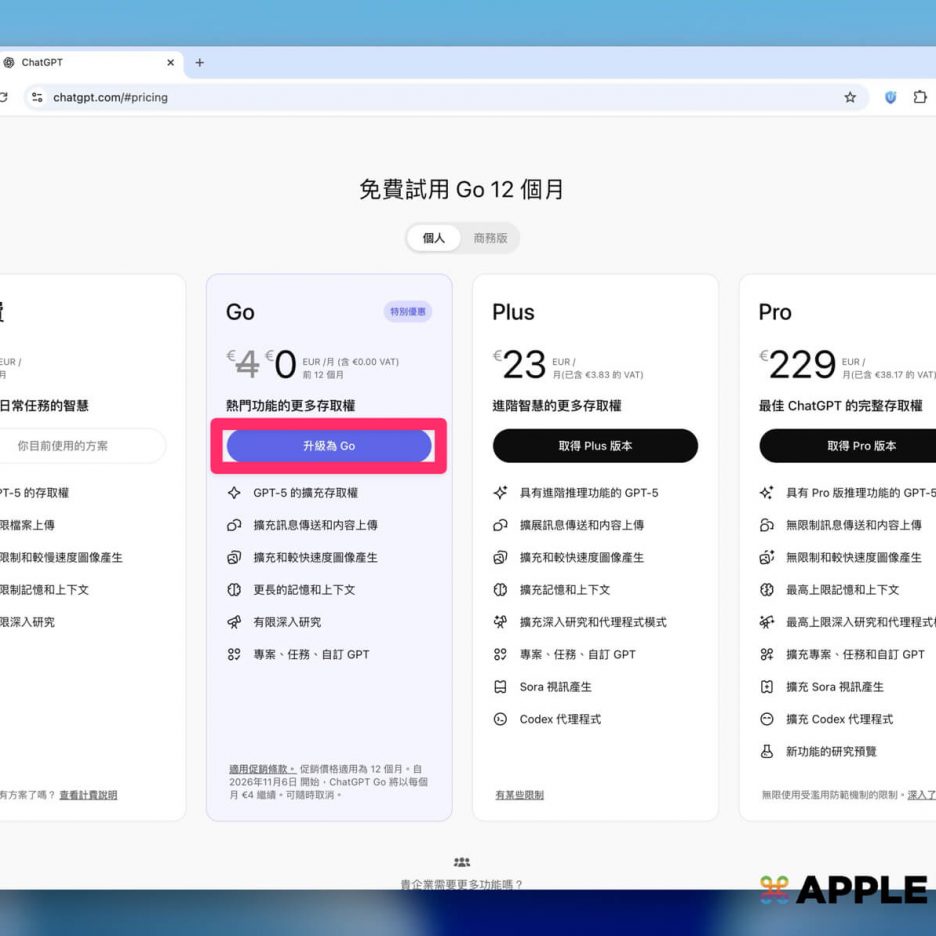The image size is (936, 936).
Task: Click the 升級為 Go button
Action: (329, 446)
